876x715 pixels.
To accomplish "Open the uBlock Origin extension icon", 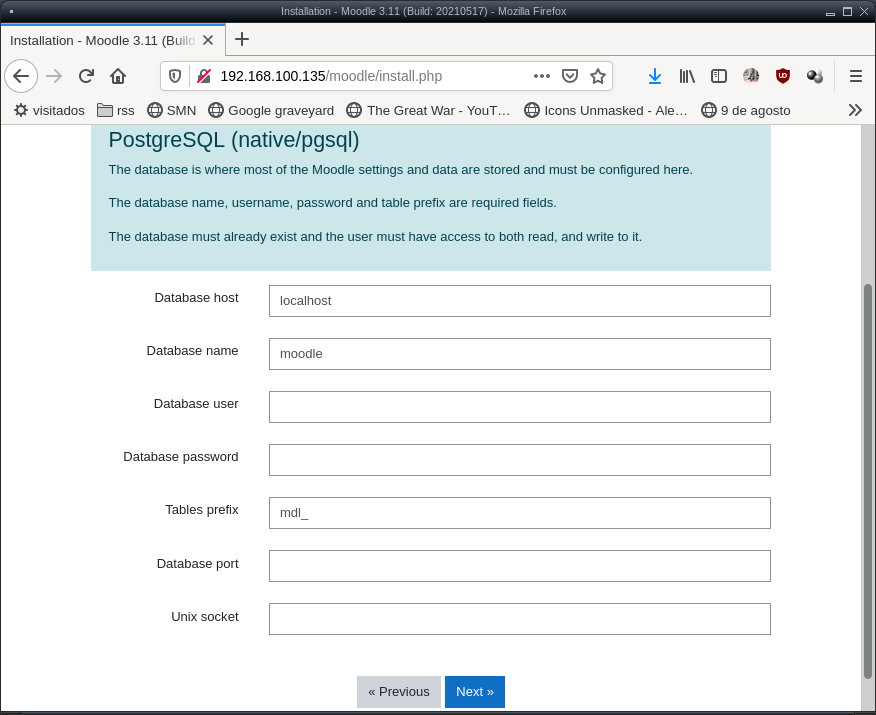I will (x=783, y=76).
